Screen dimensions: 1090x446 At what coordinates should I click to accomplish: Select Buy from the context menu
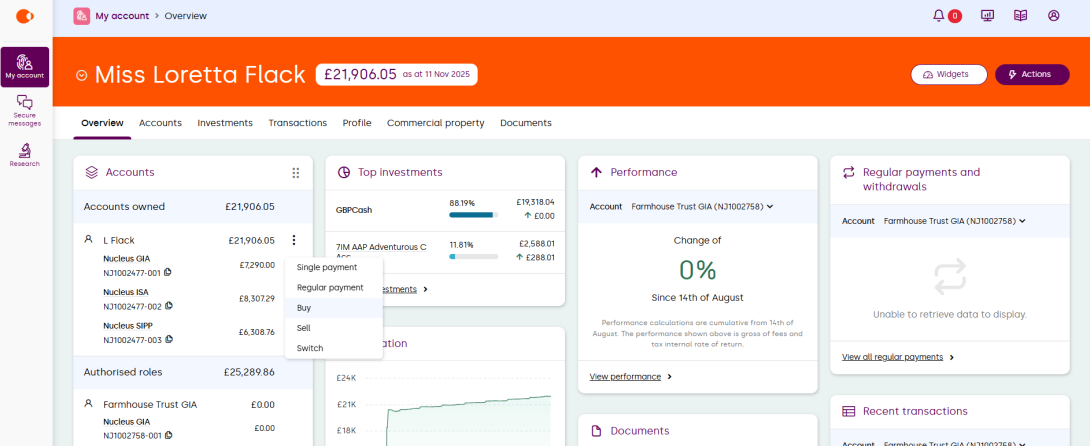304,308
